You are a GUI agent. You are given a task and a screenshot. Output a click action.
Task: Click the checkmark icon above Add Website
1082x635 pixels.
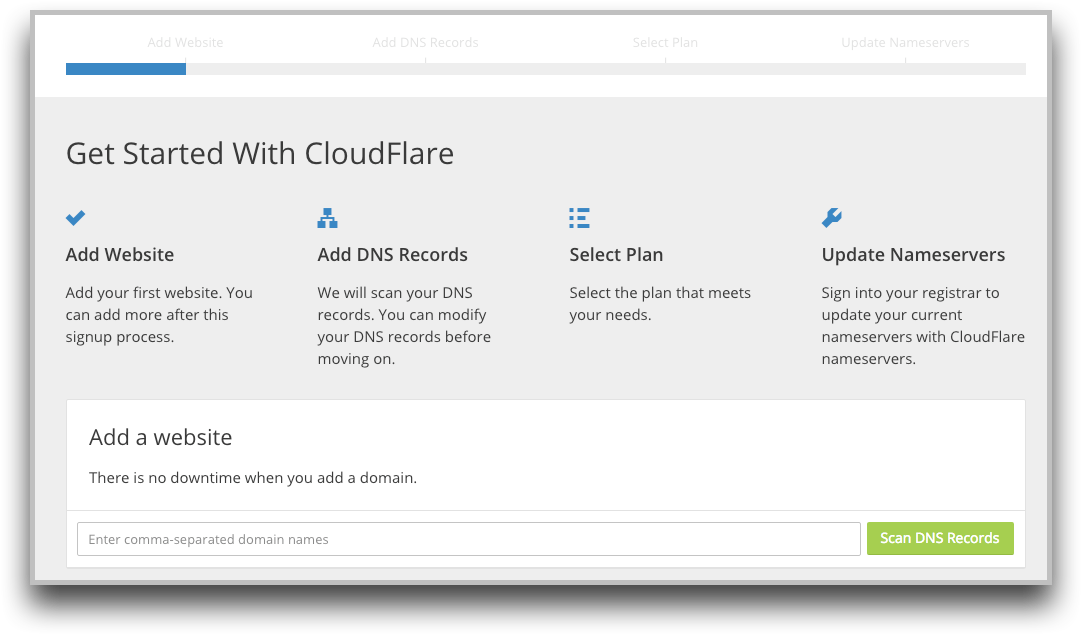(75, 218)
